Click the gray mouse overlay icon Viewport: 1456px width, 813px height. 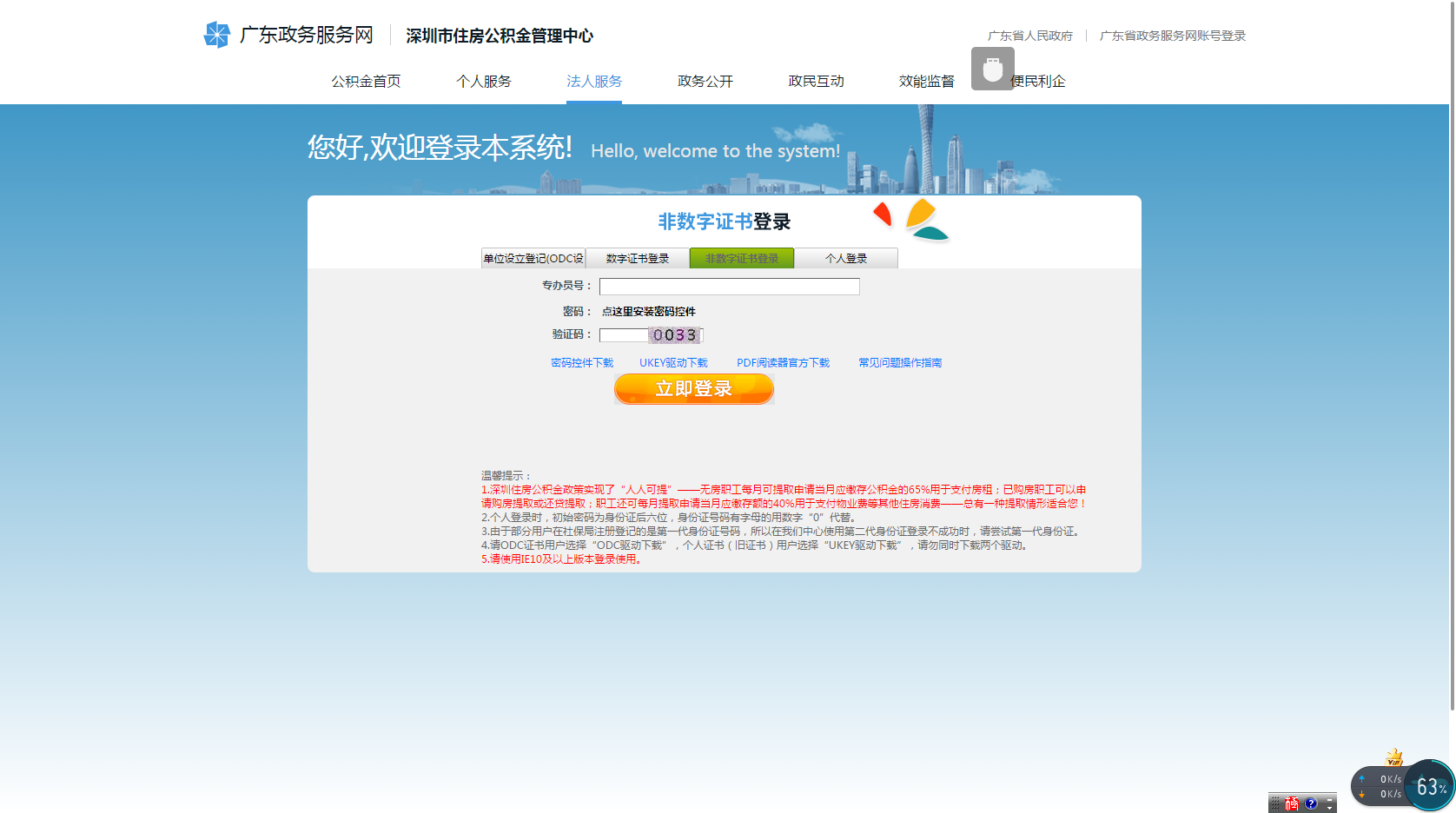(992, 69)
